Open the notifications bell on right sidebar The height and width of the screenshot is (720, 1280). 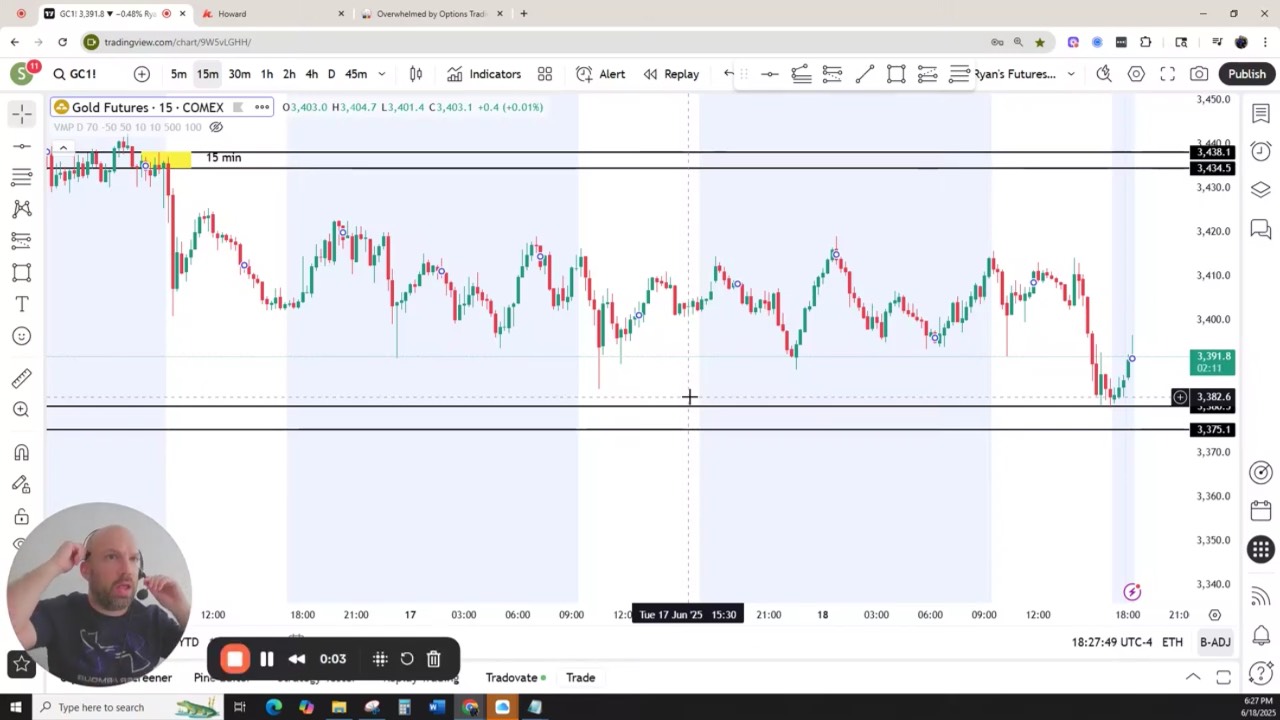(x=1260, y=636)
